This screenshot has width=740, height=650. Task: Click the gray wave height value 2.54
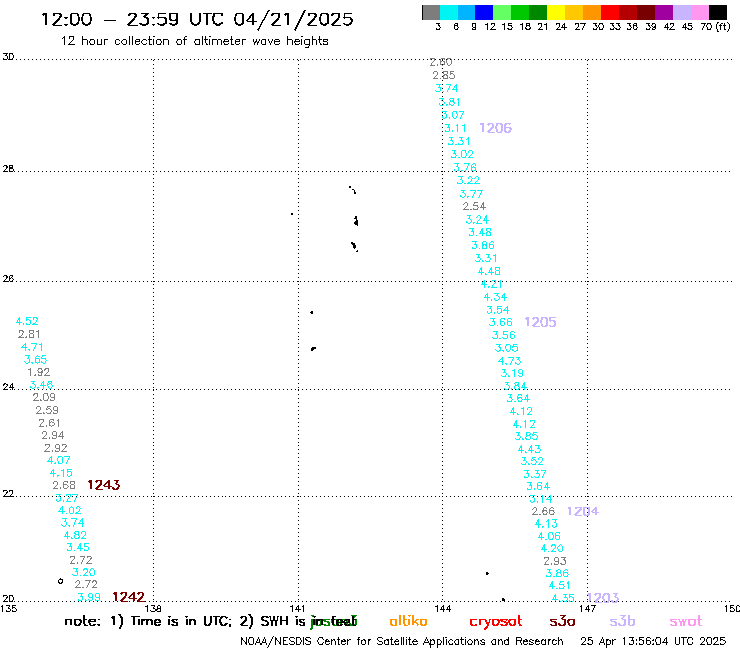(x=474, y=206)
